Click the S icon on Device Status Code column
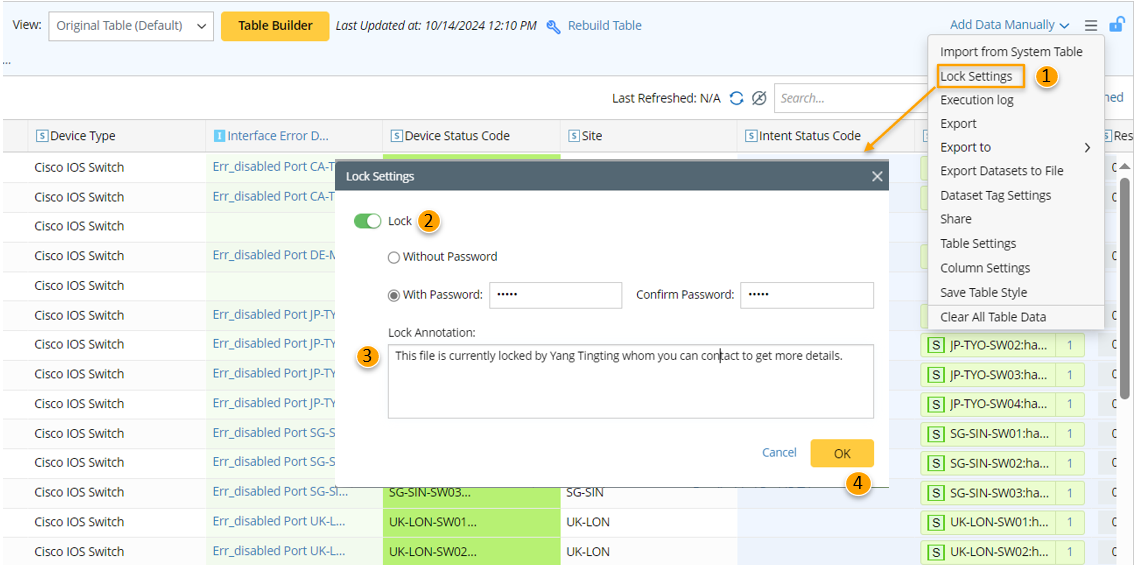Image resolution: width=1134 pixels, height=565 pixels. tap(396, 136)
